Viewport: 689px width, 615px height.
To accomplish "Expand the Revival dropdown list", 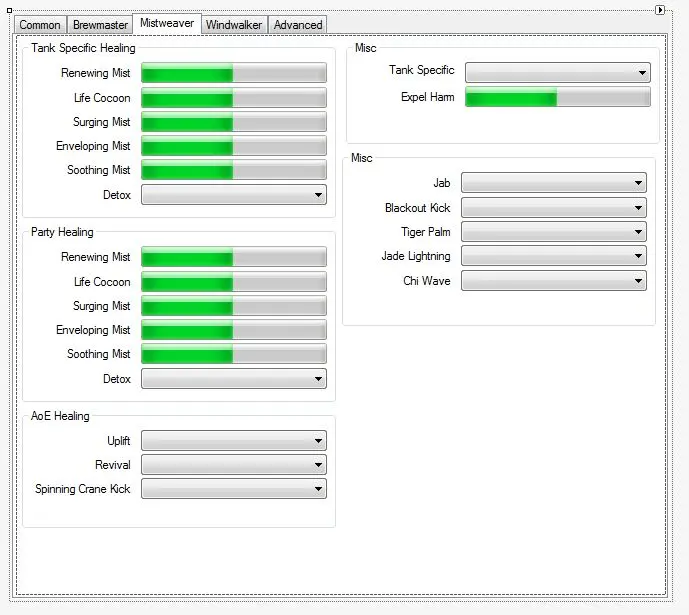I will coord(234,465).
